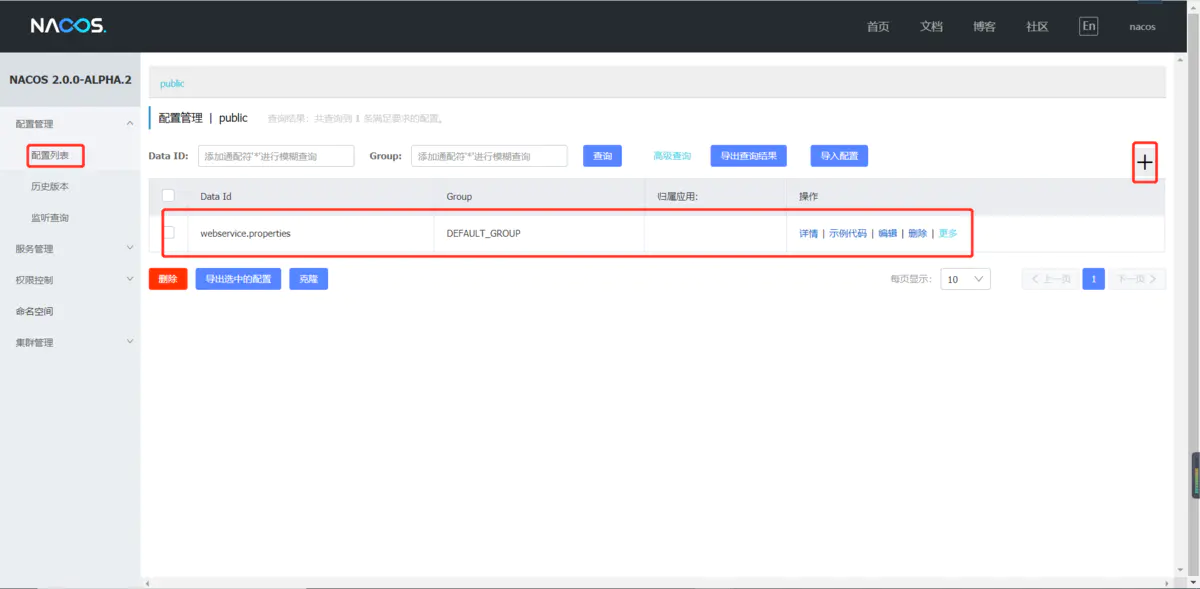Open the page size dropdown showing 10

[966, 279]
